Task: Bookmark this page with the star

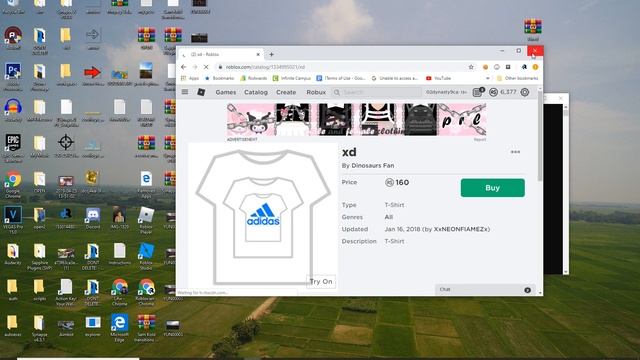Action: tap(471, 67)
